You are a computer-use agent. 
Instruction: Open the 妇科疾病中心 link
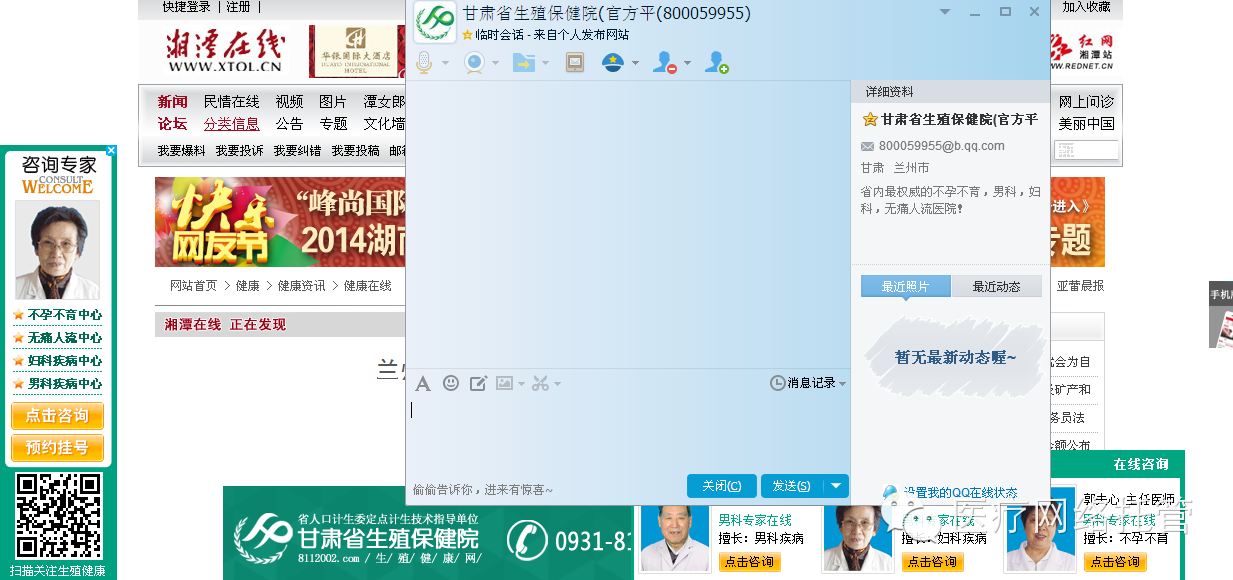pos(64,361)
